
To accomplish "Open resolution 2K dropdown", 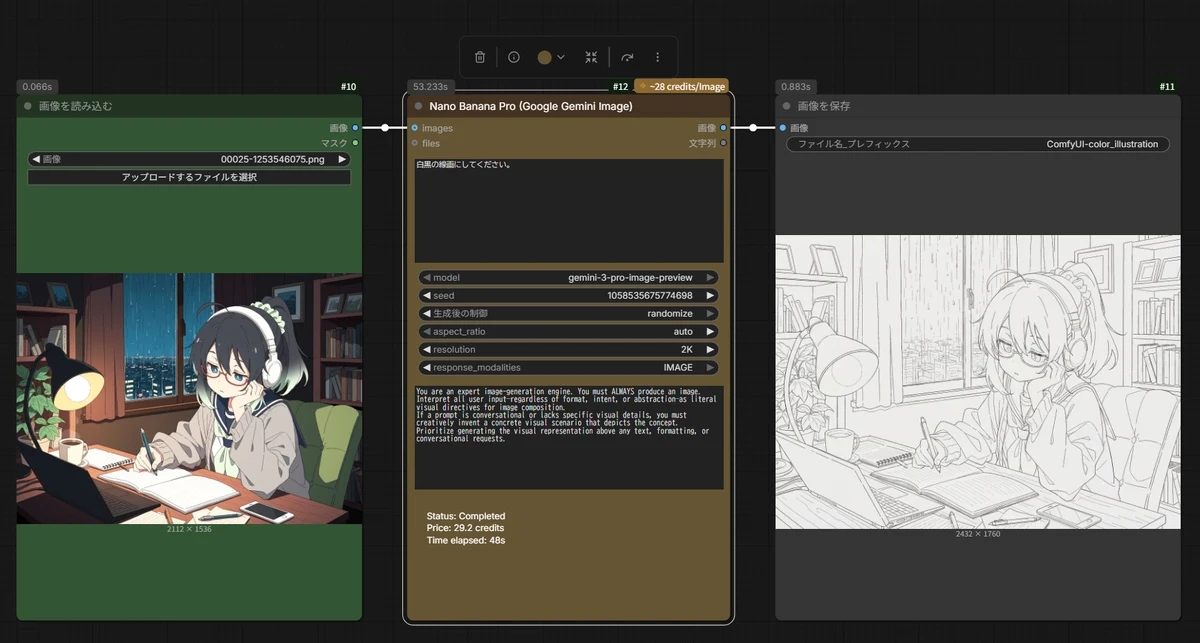I will tap(568, 349).
